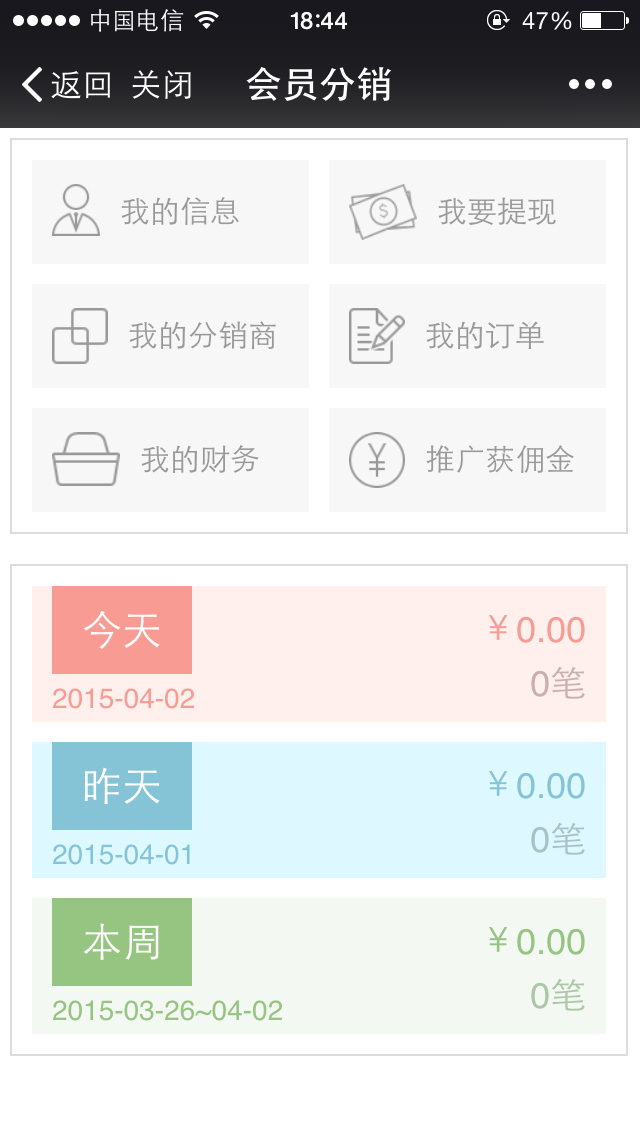Open 我的财务 via the basket icon
Screen dimensions: 640x1136
pyautogui.click(x=84, y=458)
